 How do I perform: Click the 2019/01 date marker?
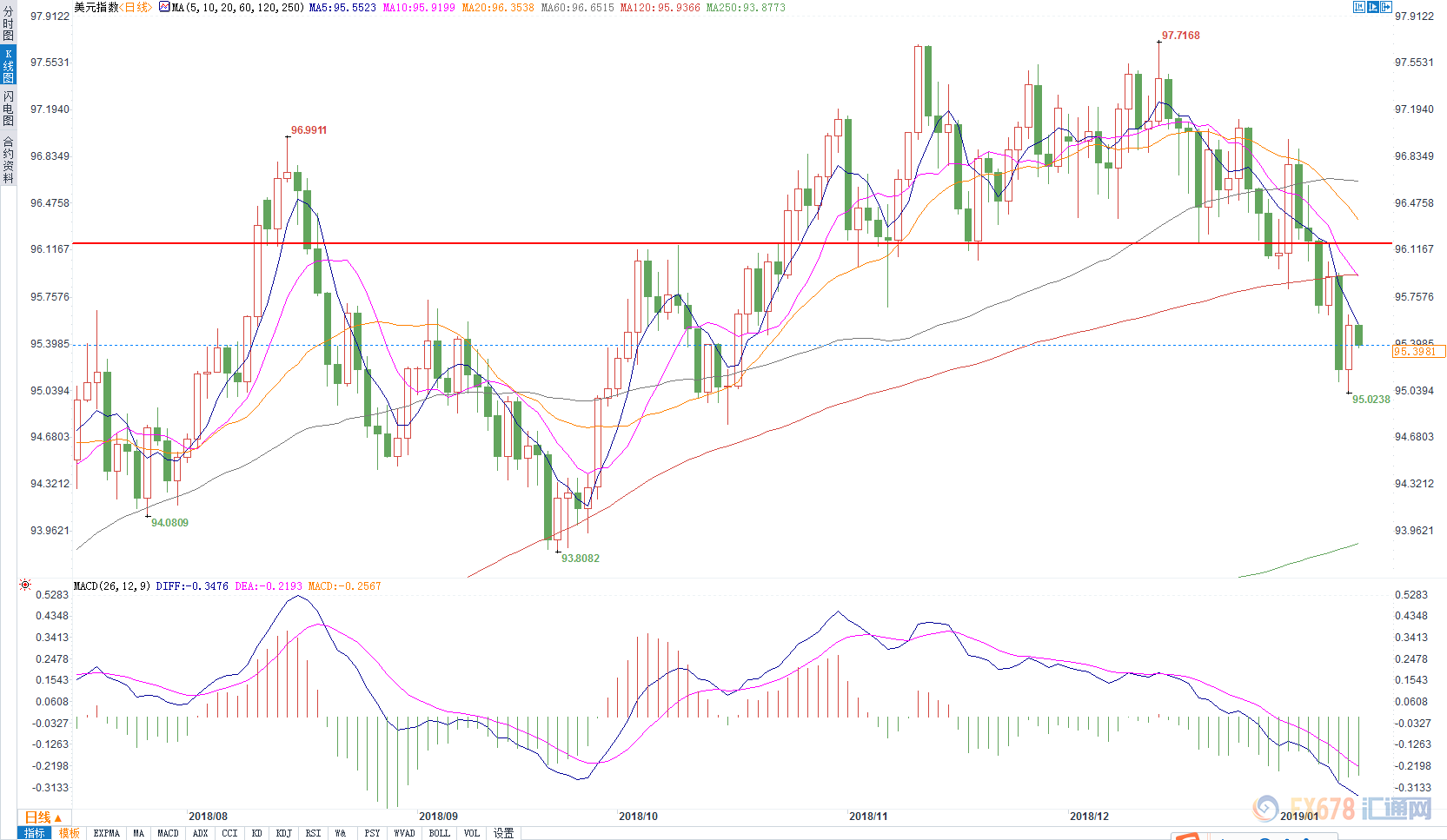[1299, 817]
